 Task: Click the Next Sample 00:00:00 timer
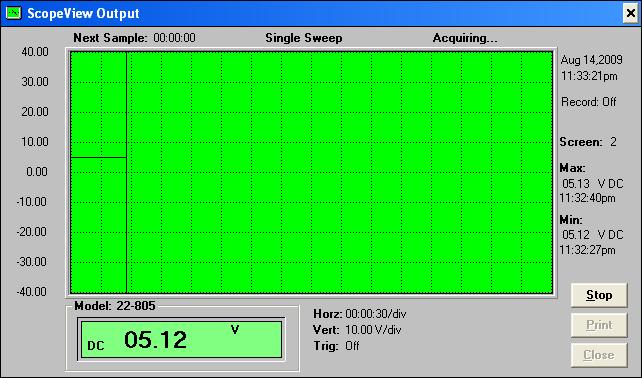point(134,38)
